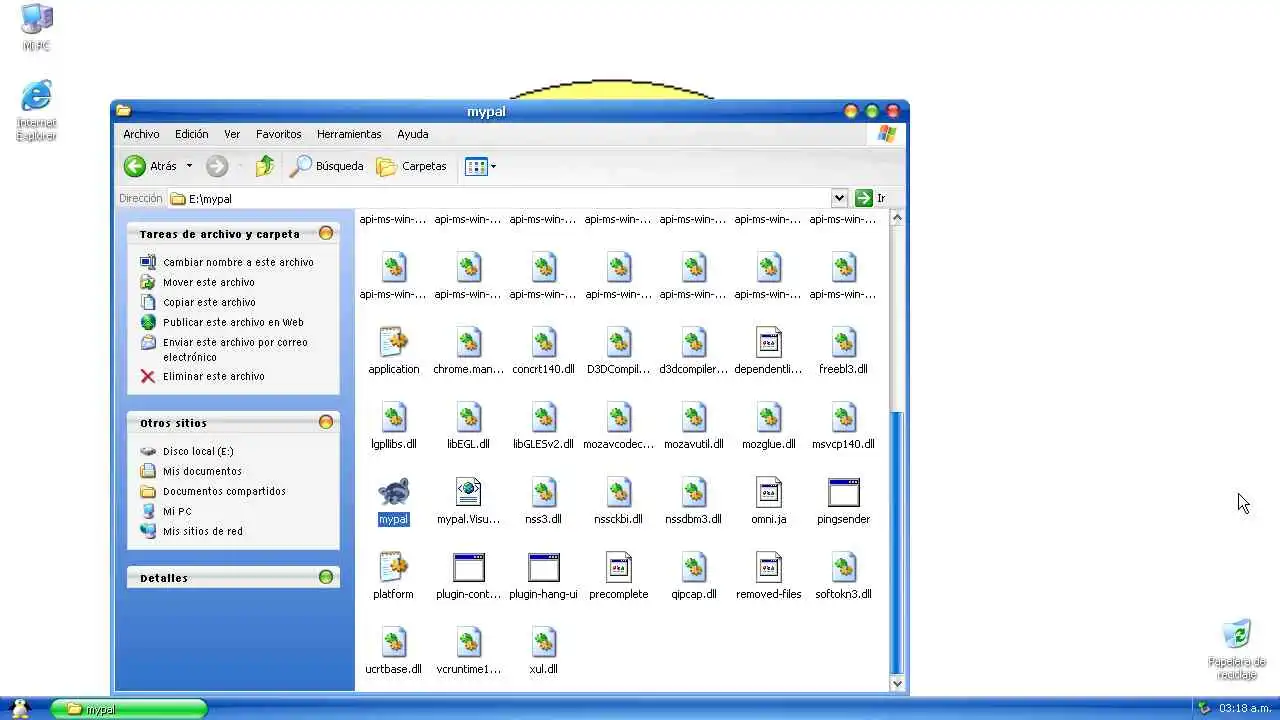This screenshot has height=720, width=1280.
Task: Click the Ir go button
Action: 870,198
